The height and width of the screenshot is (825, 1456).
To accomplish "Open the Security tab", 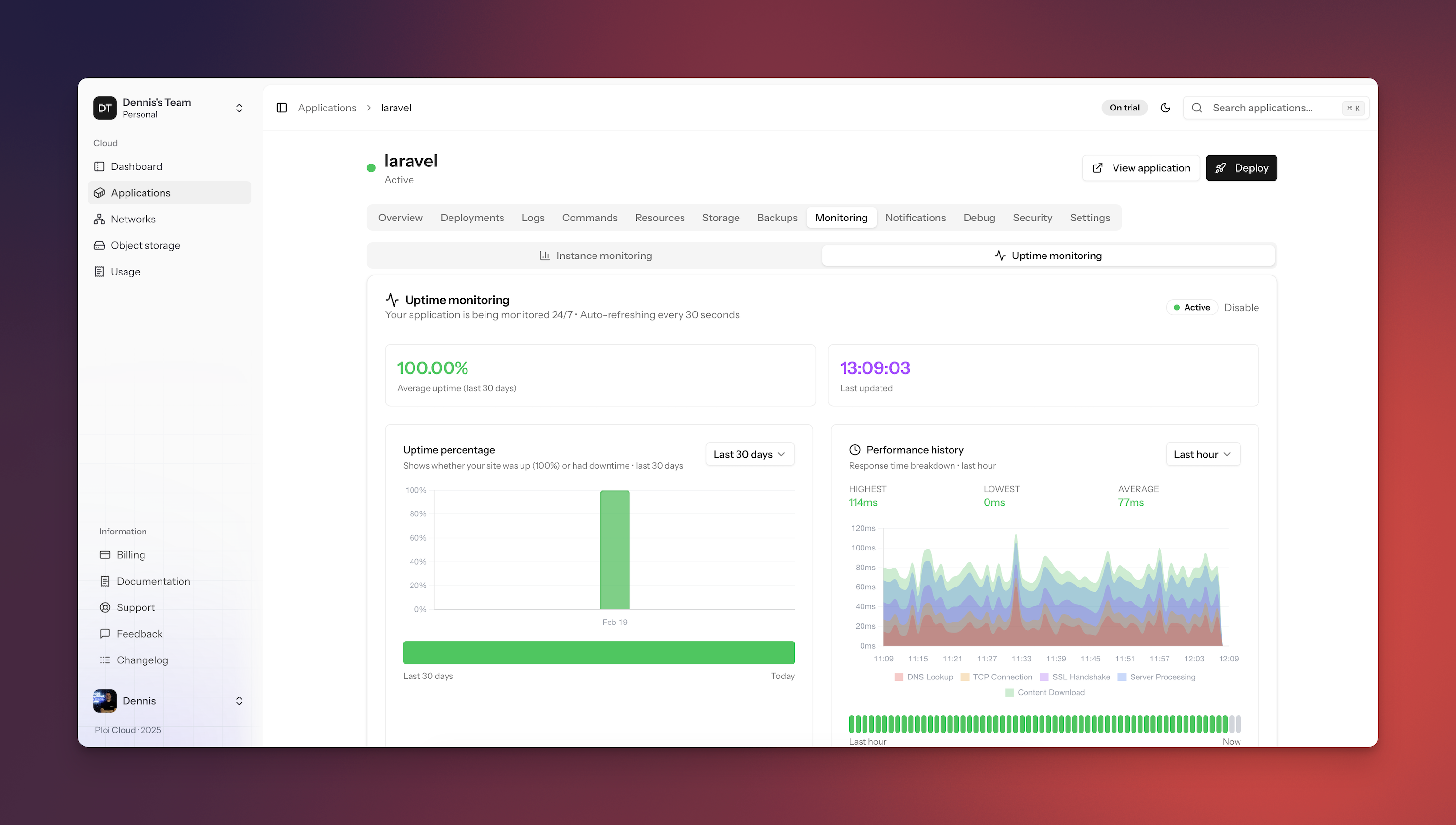I will pos(1032,218).
